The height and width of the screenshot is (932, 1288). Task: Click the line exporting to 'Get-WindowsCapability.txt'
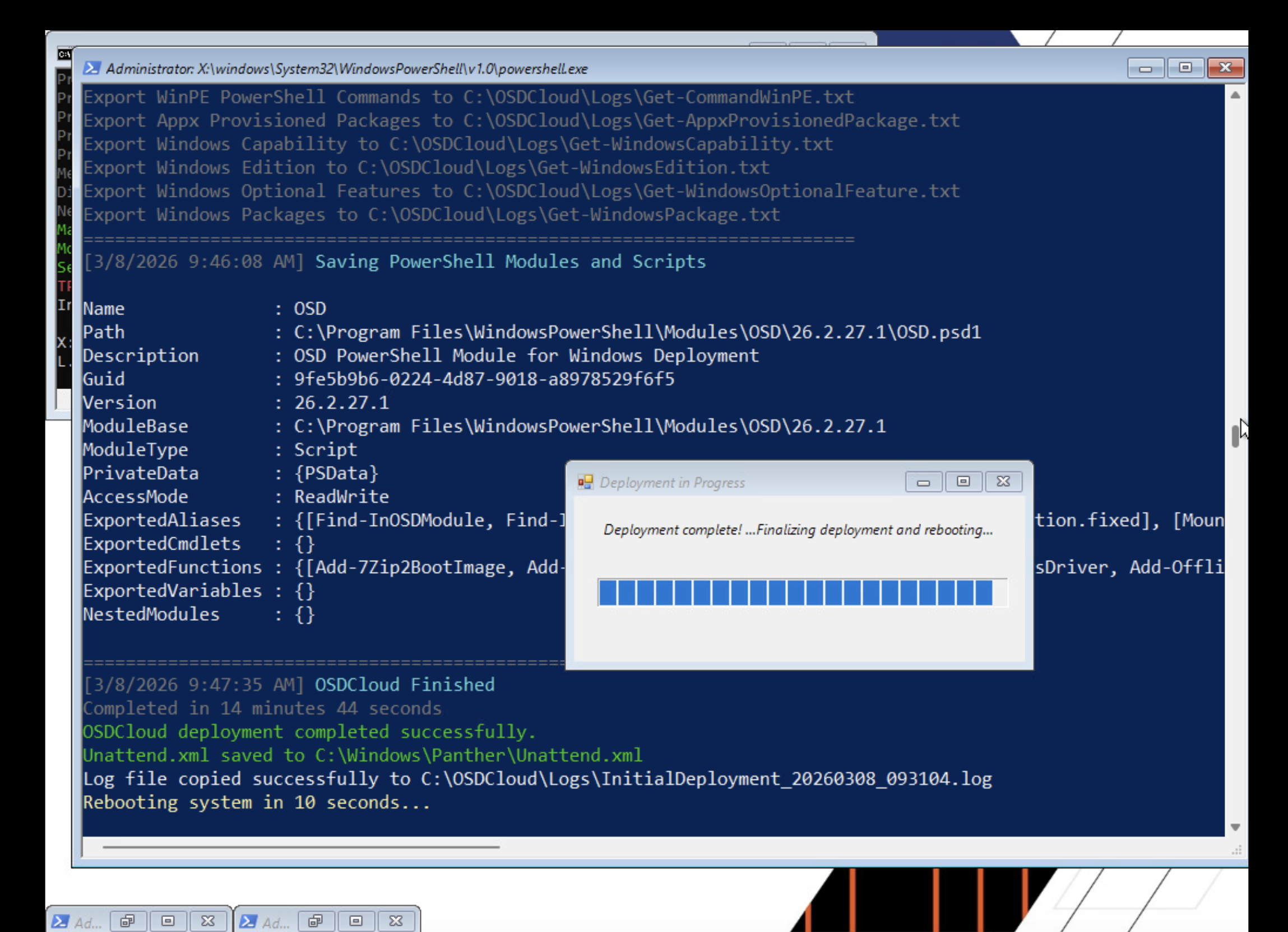coord(458,144)
